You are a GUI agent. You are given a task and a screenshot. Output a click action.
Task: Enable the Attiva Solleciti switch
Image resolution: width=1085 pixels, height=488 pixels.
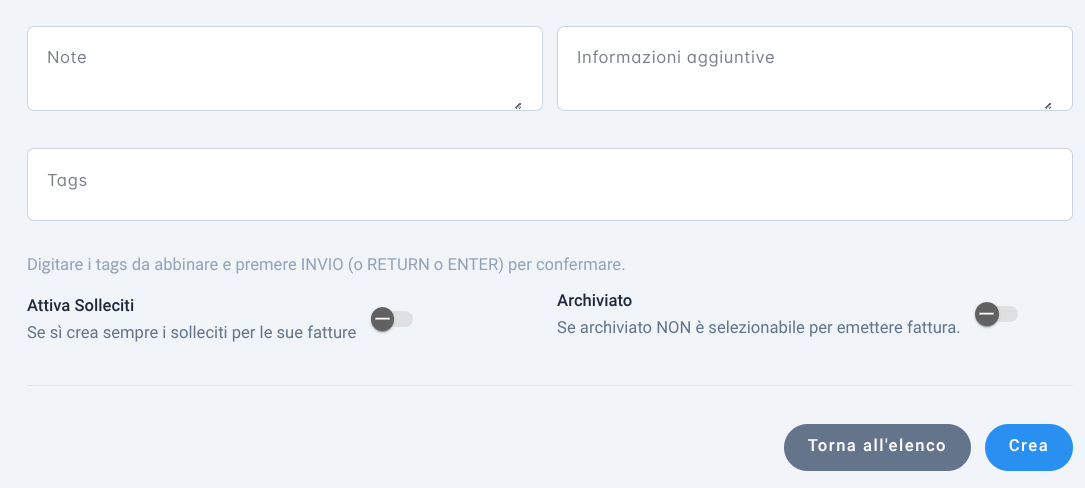(x=392, y=319)
